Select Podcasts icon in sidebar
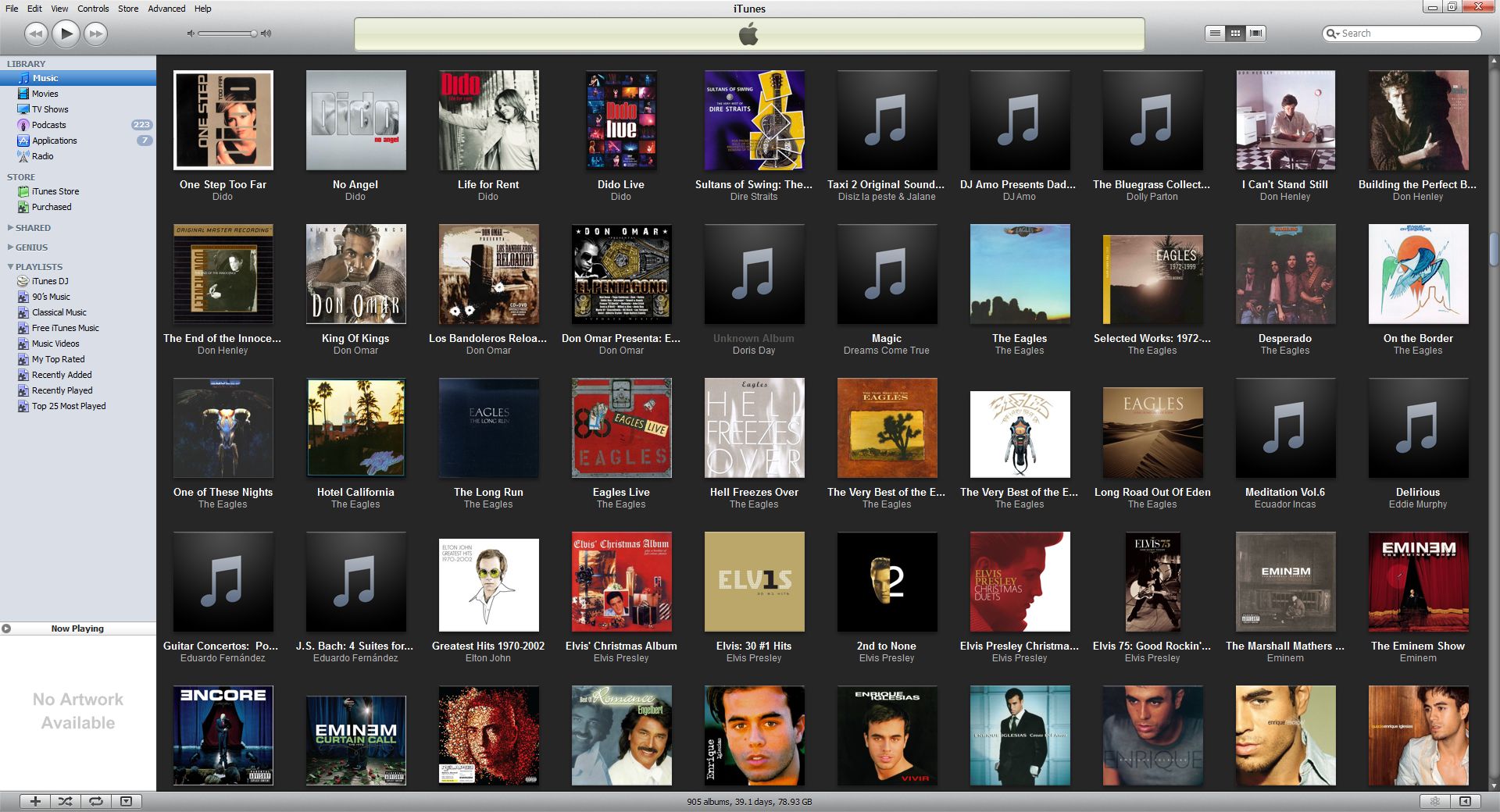Viewport: 1500px width, 812px height. point(23,125)
